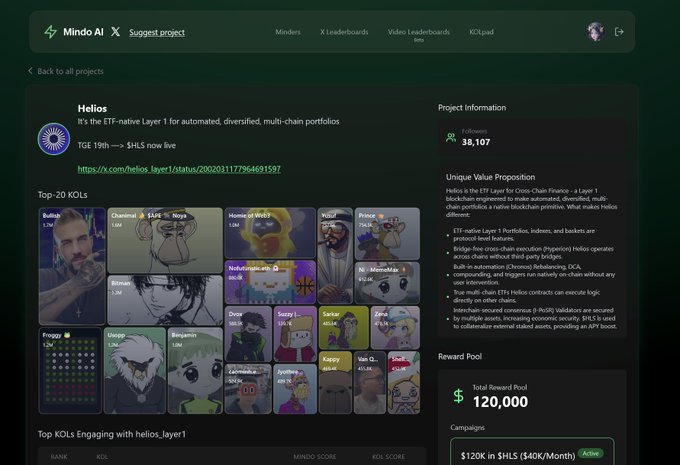Click the followers people icon
Image resolution: width=680 pixels, height=465 pixels.
point(451,137)
